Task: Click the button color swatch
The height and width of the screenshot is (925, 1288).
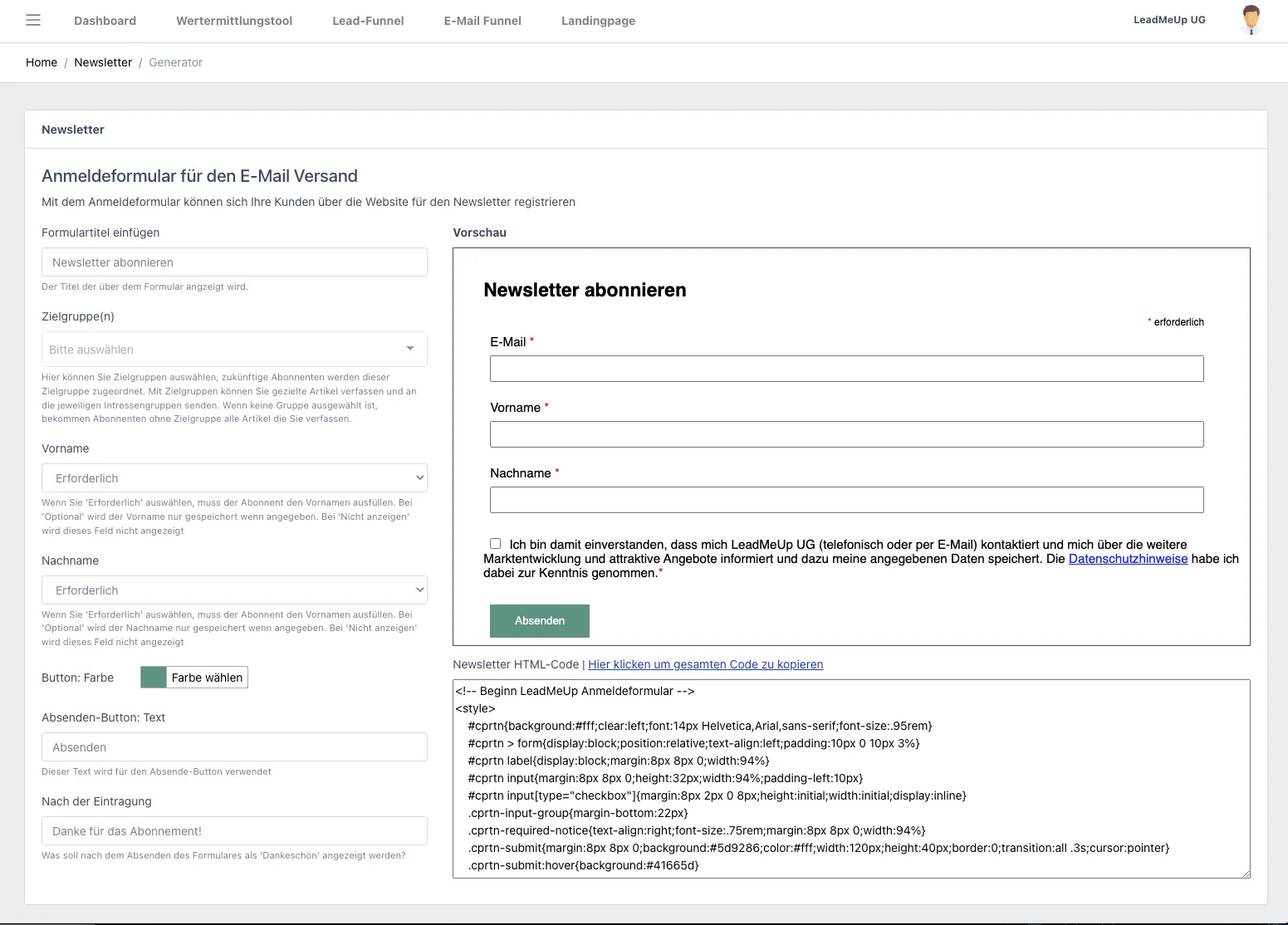Action: point(154,678)
